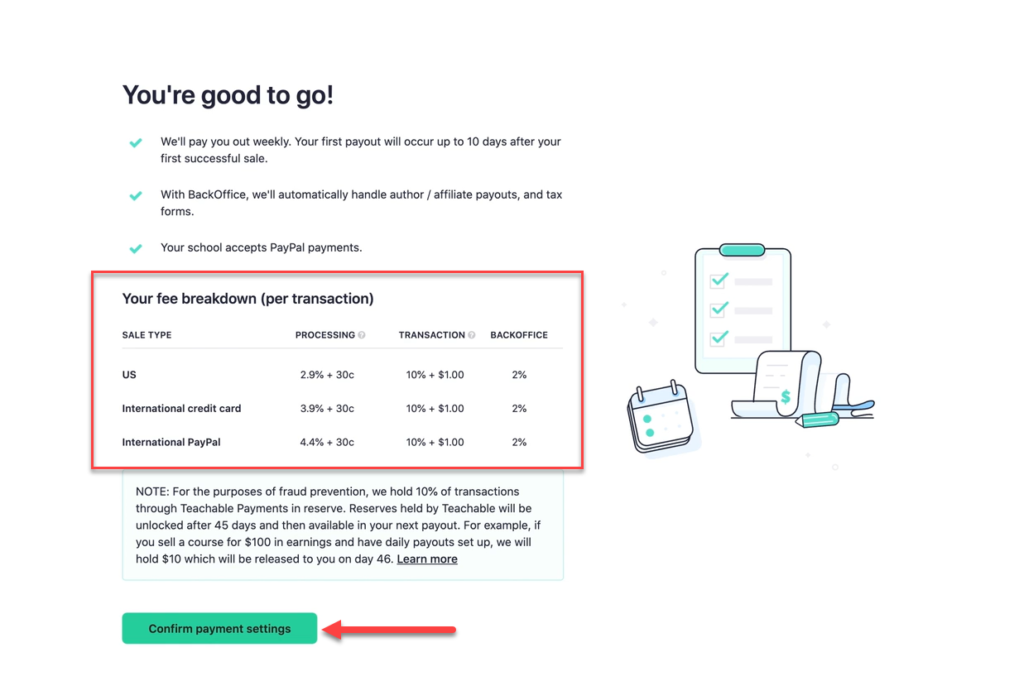This screenshot has width=1024, height=681.
Task: Click the Processing column help icon
Action: pyautogui.click(x=362, y=335)
